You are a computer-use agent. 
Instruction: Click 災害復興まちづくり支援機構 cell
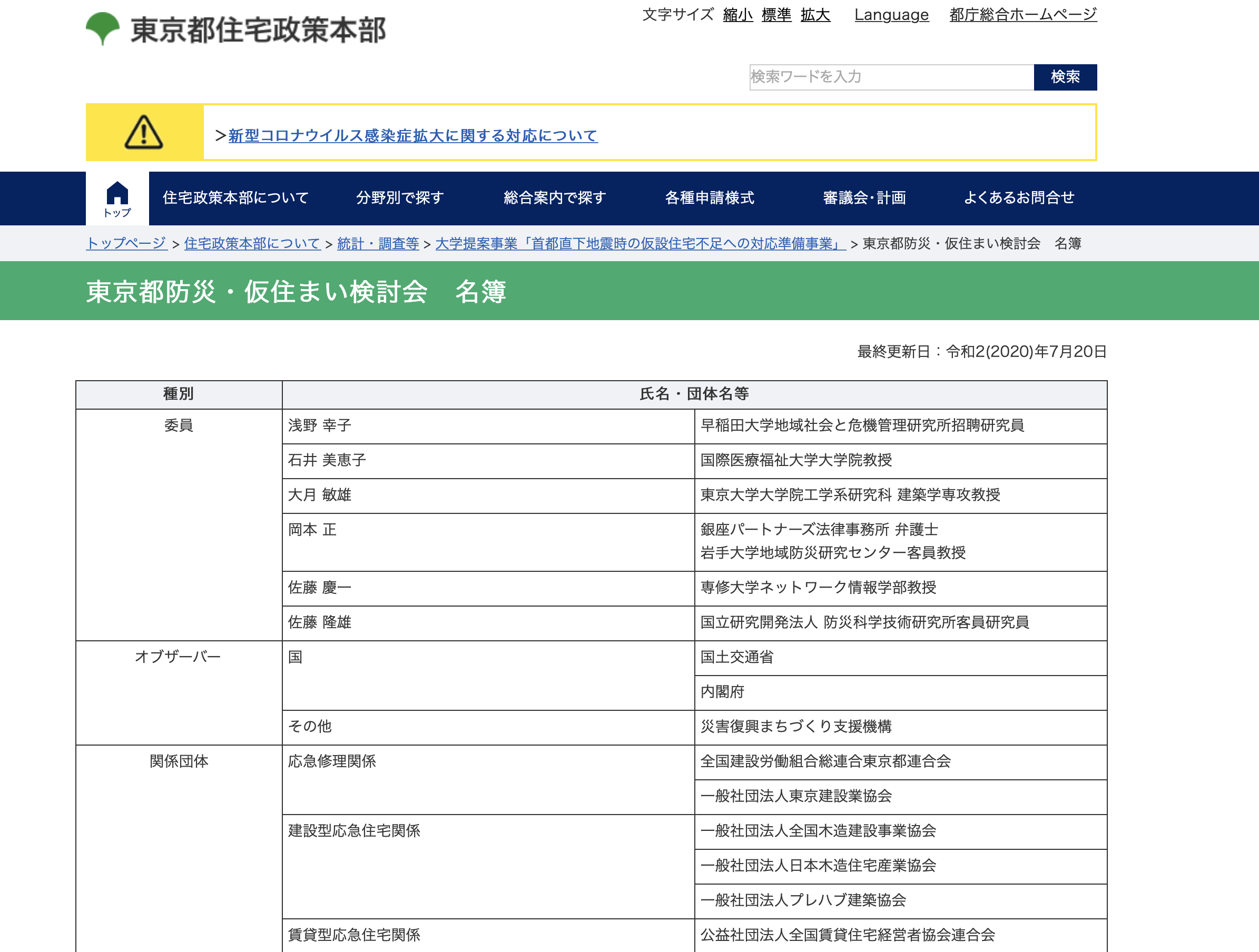coord(900,727)
